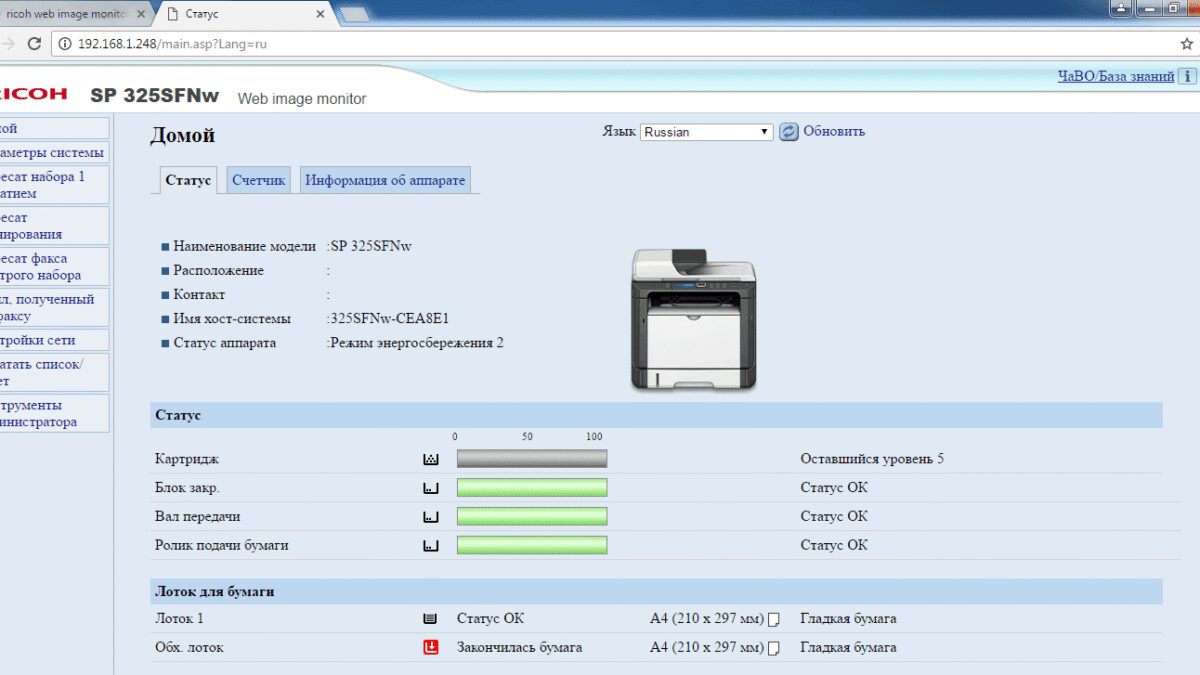Click the red paper-out icon for Обх. лоток

431,647
